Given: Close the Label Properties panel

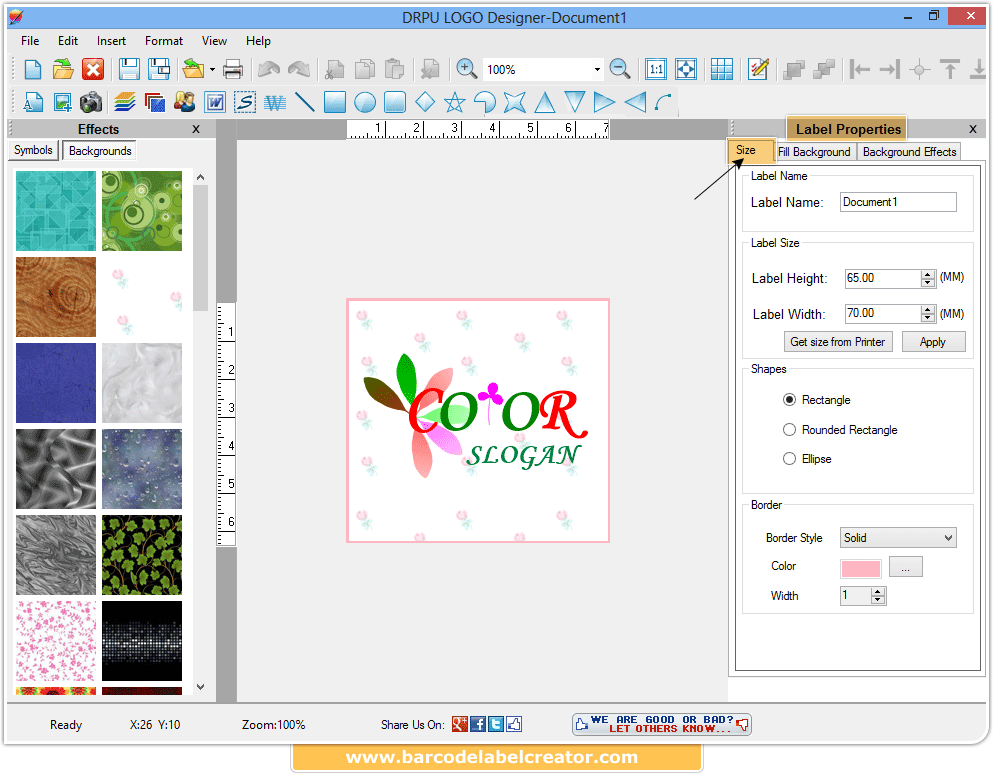Looking at the screenshot, I should 973,129.
